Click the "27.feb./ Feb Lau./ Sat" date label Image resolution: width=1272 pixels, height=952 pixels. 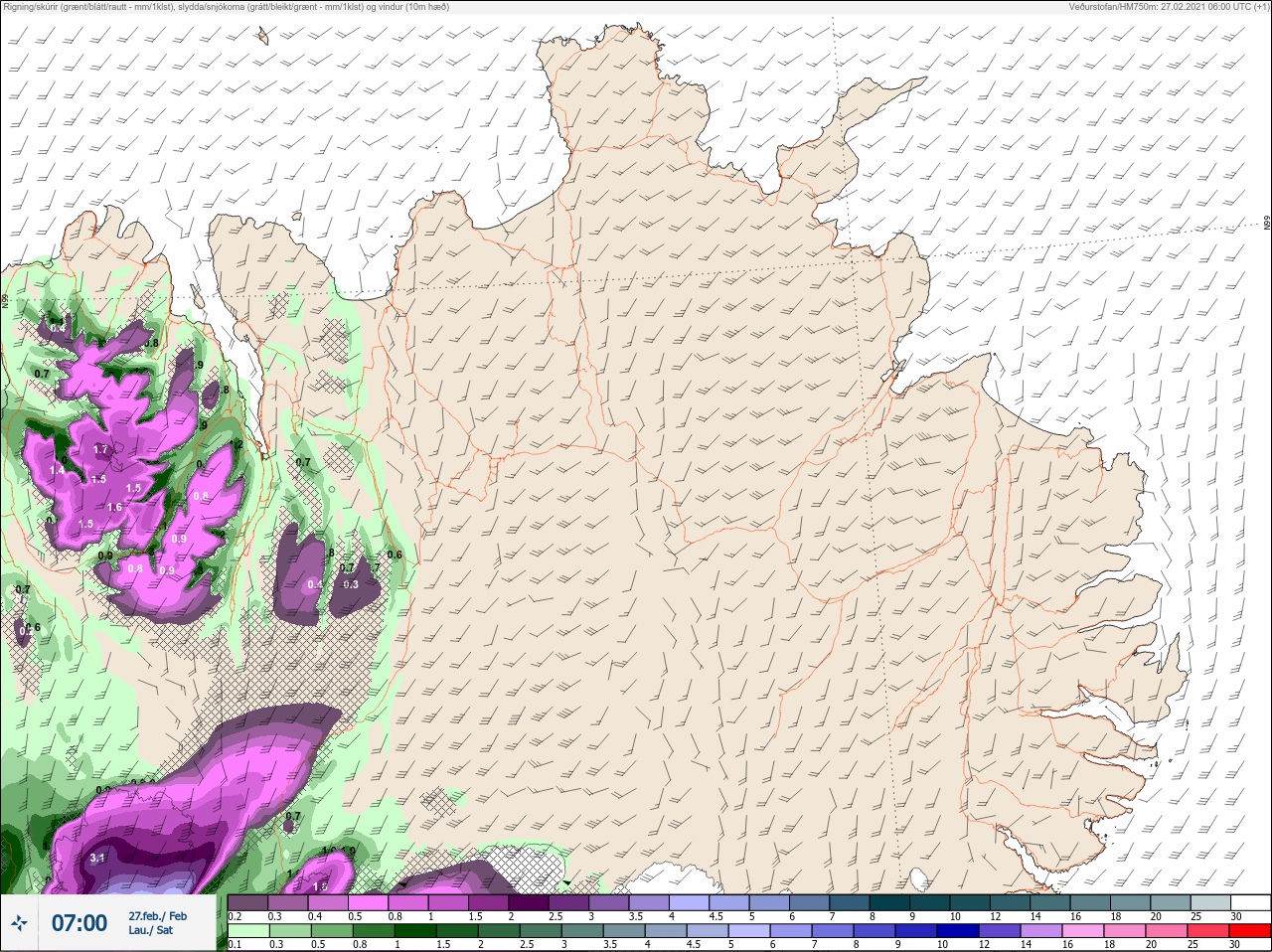[157, 923]
